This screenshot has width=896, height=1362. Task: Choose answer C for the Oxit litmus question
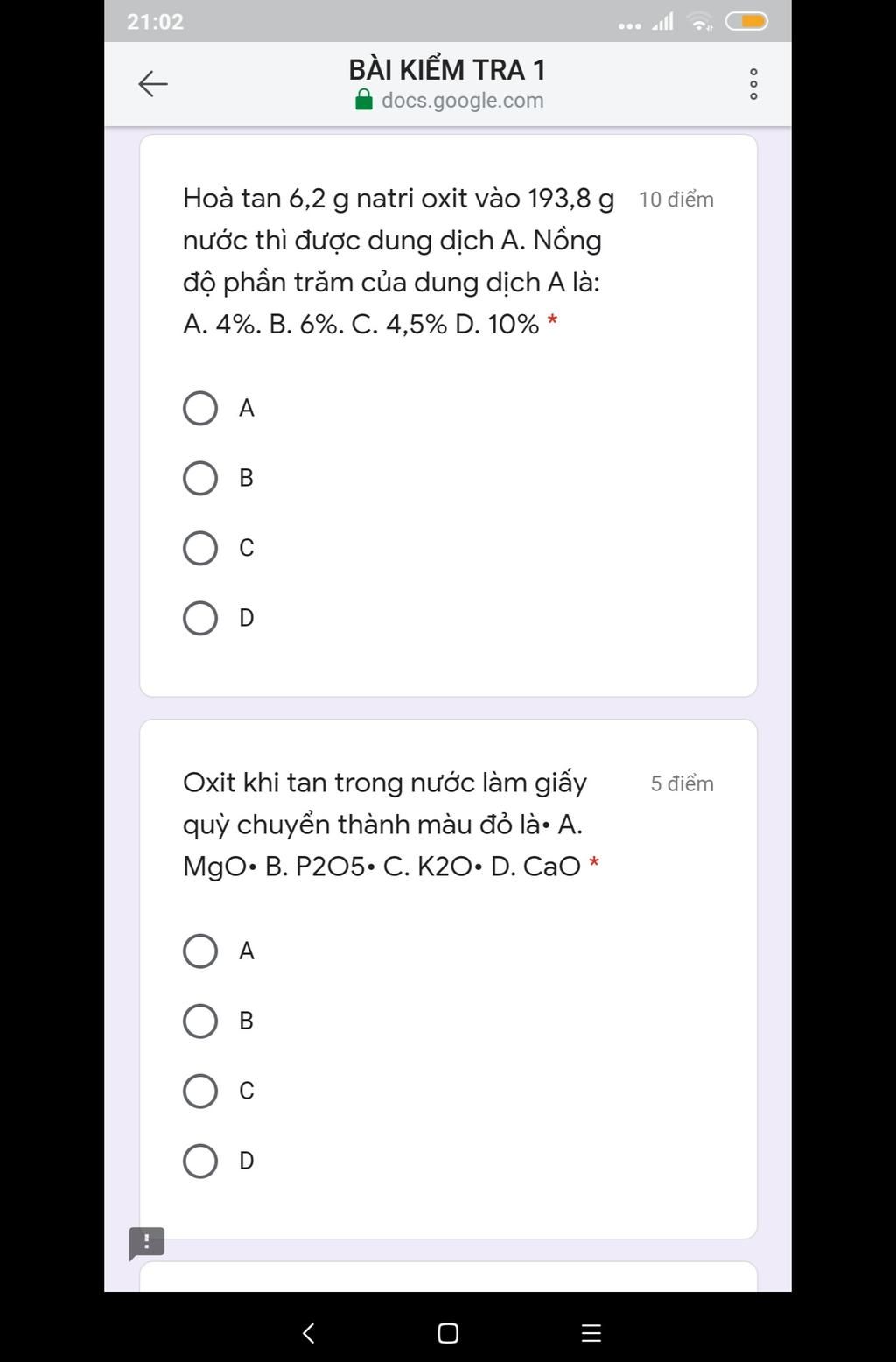[x=200, y=1091]
